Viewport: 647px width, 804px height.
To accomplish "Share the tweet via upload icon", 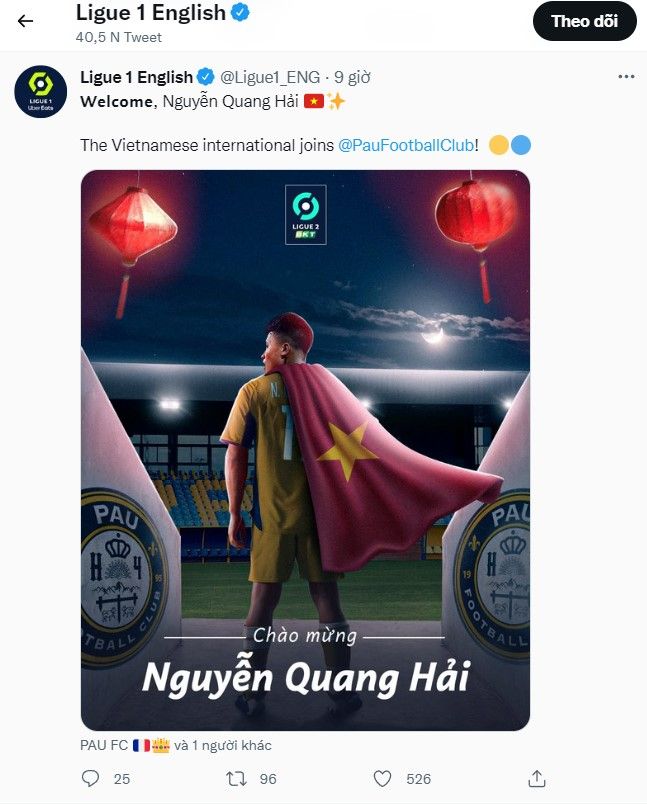I will [536, 778].
